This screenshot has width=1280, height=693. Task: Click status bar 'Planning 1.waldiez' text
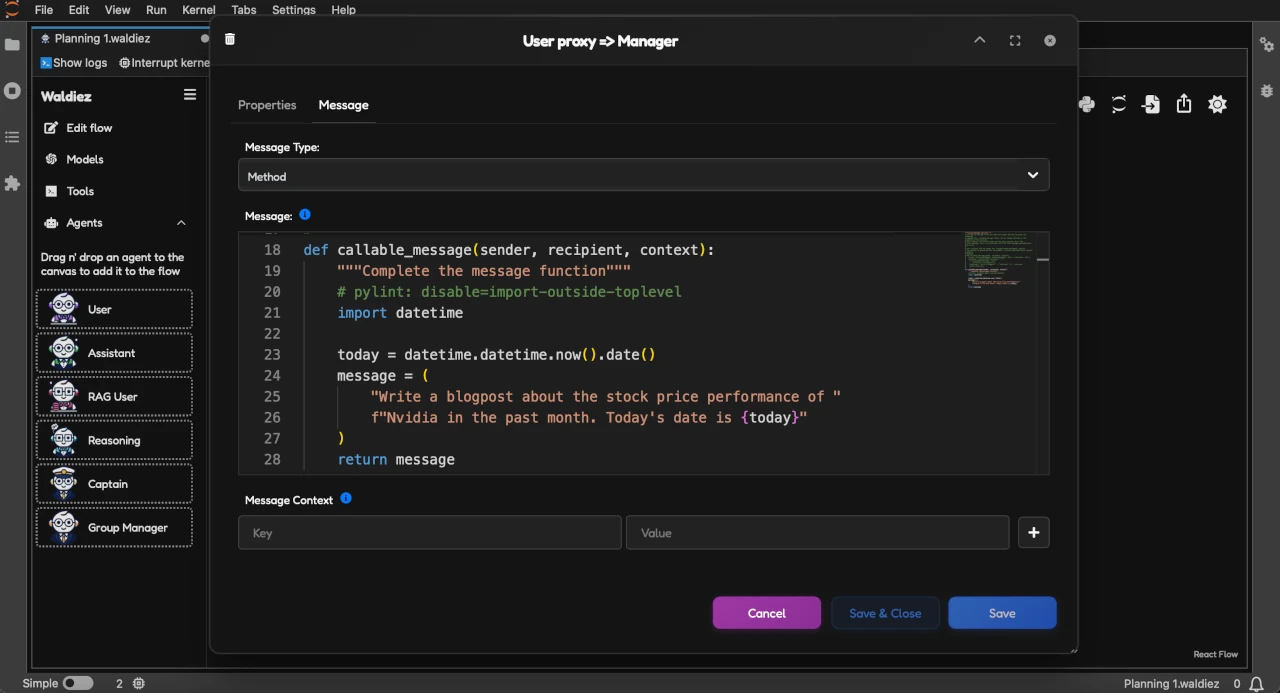pyautogui.click(x=1171, y=684)
